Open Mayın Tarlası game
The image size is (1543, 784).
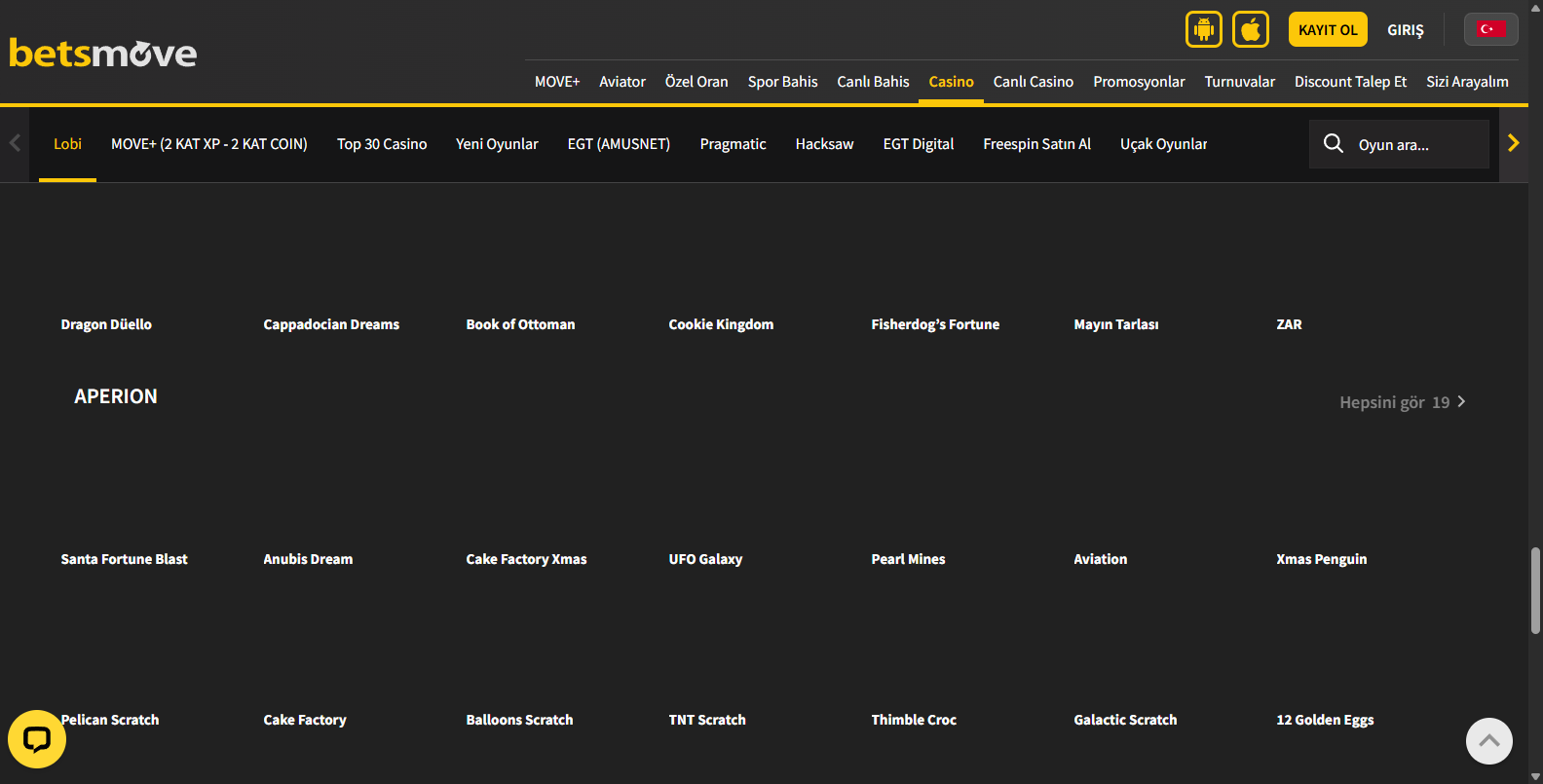click(x=1116, y=324)
